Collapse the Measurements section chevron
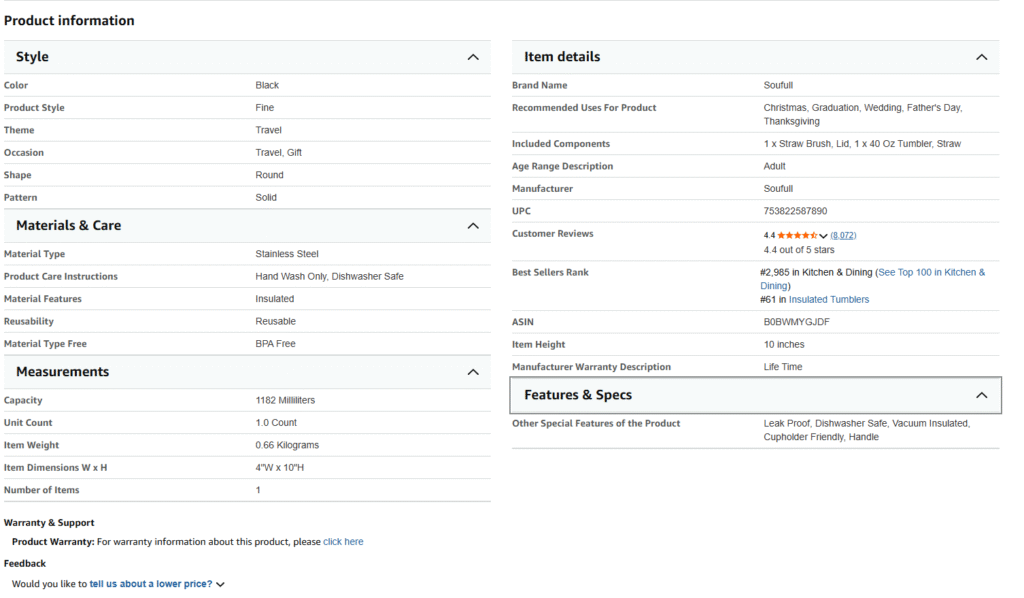 pos(473,372)
